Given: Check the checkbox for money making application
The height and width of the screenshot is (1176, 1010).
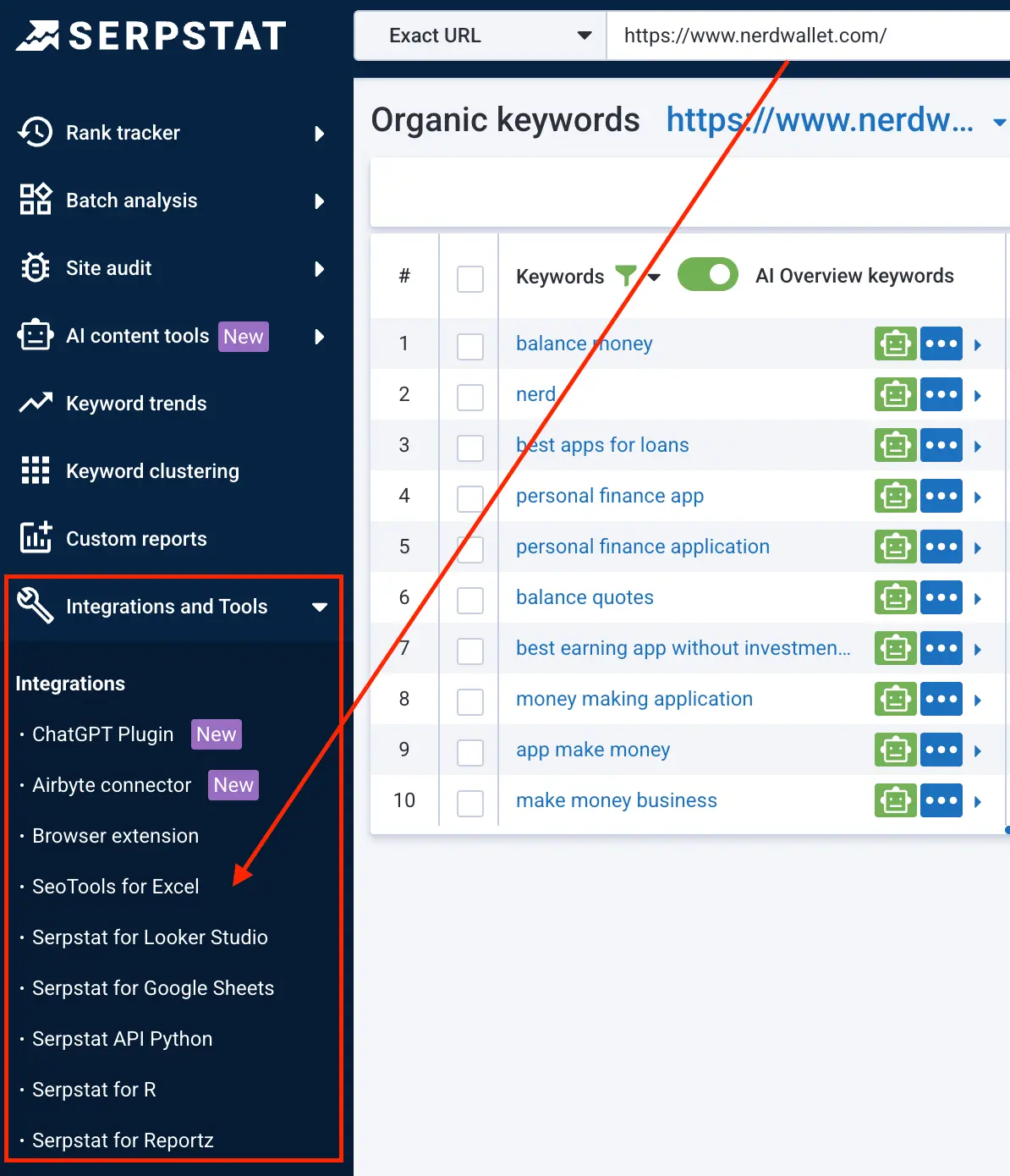Looking at the screenshot, I should [x=470, y=701].
